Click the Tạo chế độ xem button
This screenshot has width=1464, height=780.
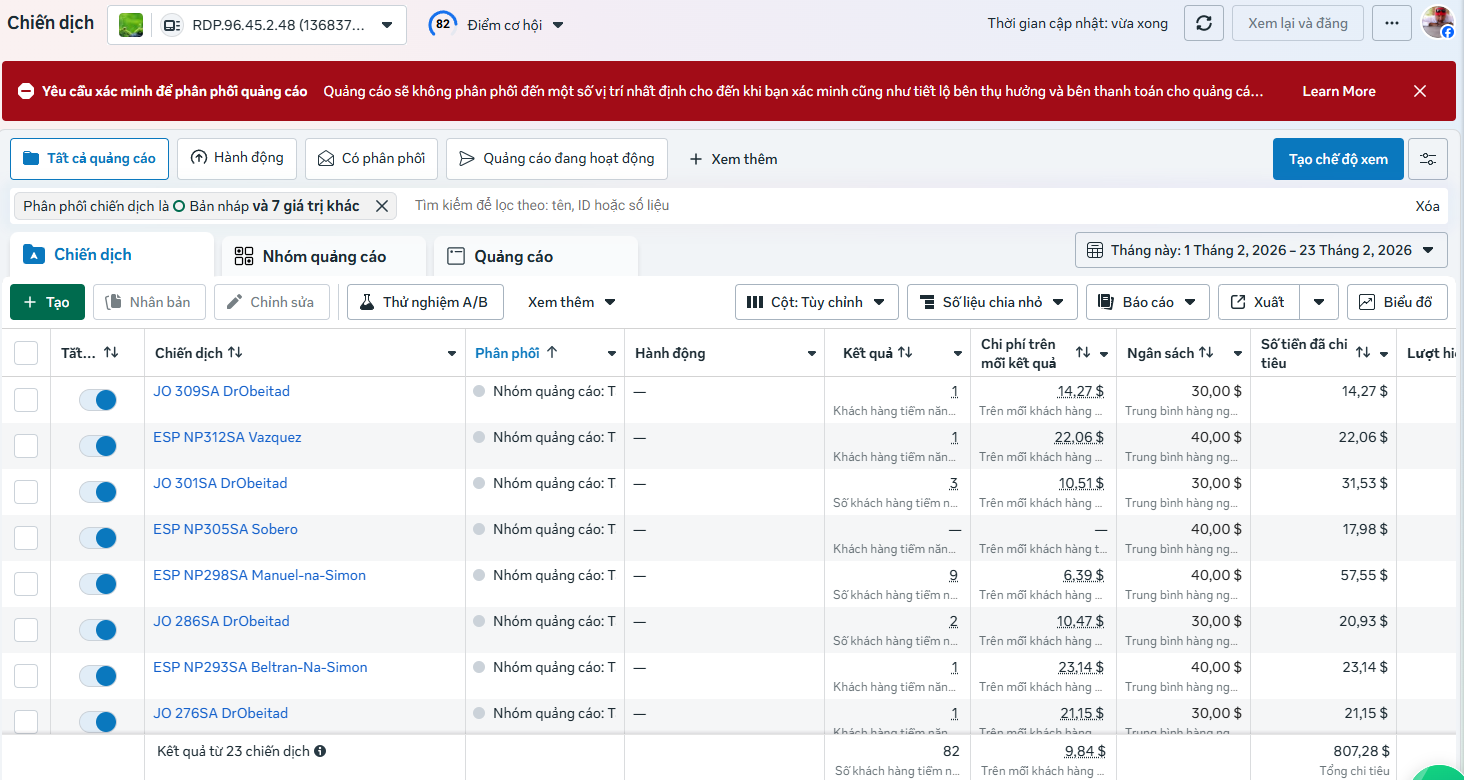[x=1338, y=159]
